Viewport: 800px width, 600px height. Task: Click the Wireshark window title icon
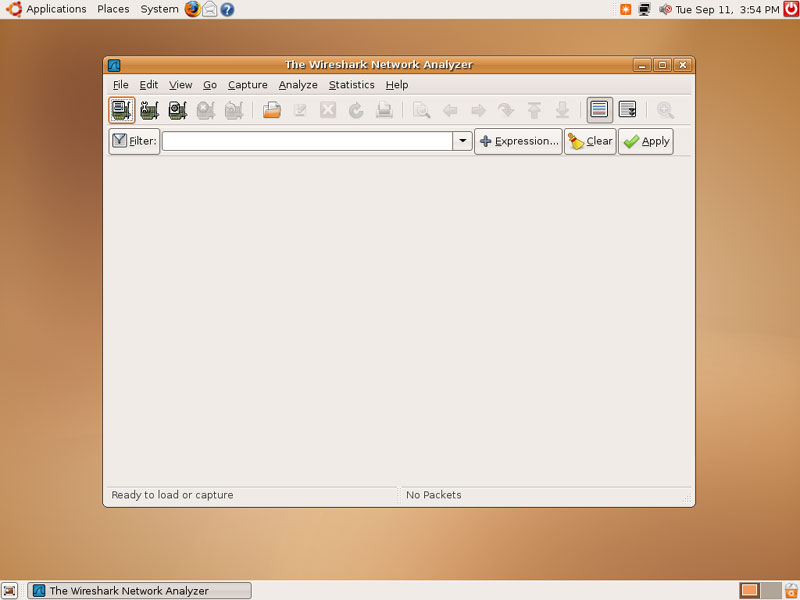click(114, 65)
